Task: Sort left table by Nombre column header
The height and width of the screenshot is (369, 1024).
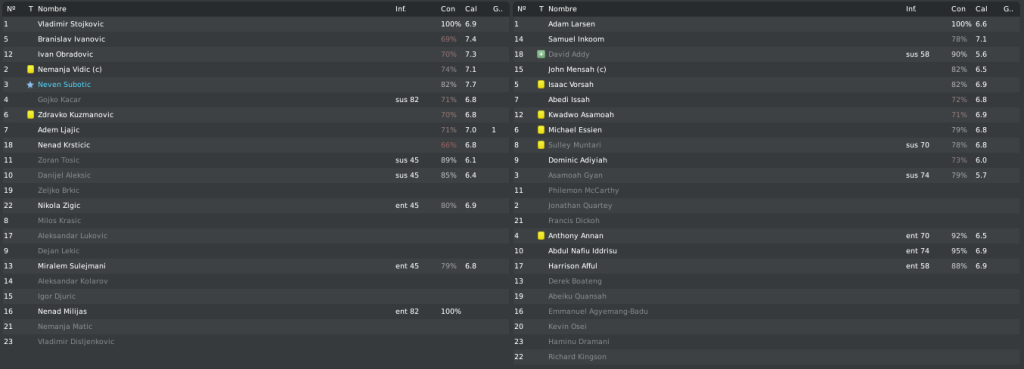Action: 52,9
